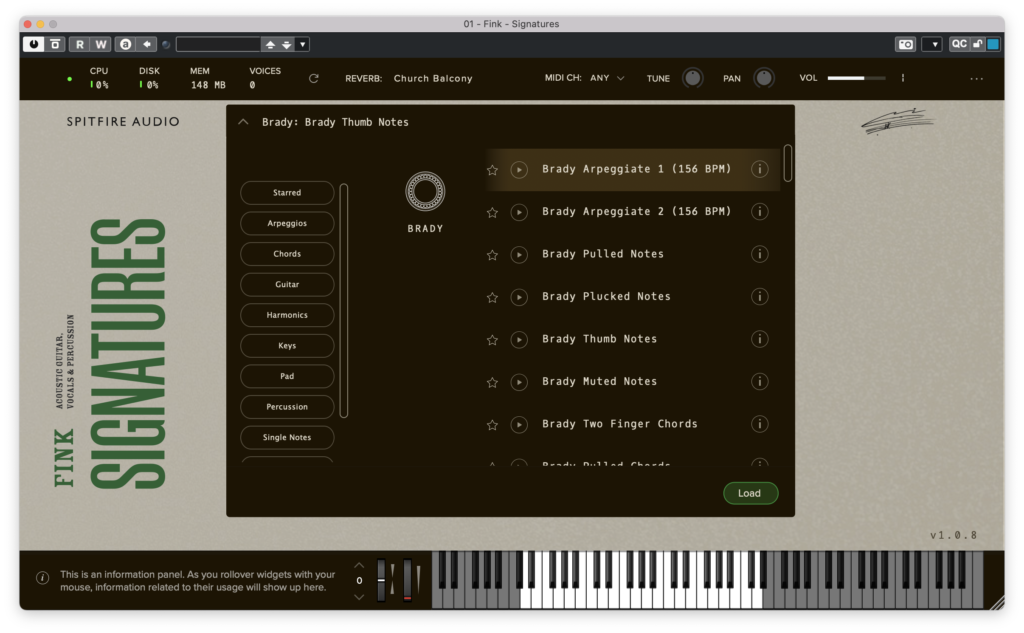Filter presets by Single Notes
Viewport: 1024px width, 633px height.
[x=287, y=438]
